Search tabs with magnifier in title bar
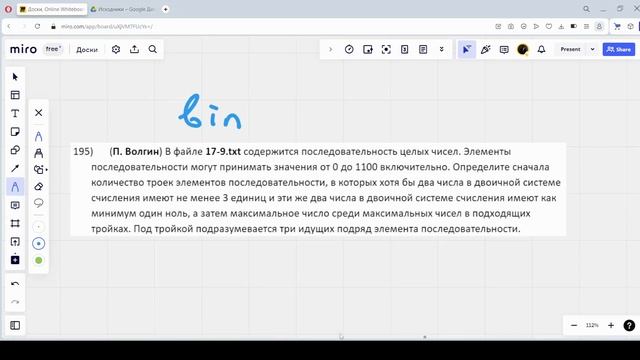The image size is (640, 360). click(587, 9)
